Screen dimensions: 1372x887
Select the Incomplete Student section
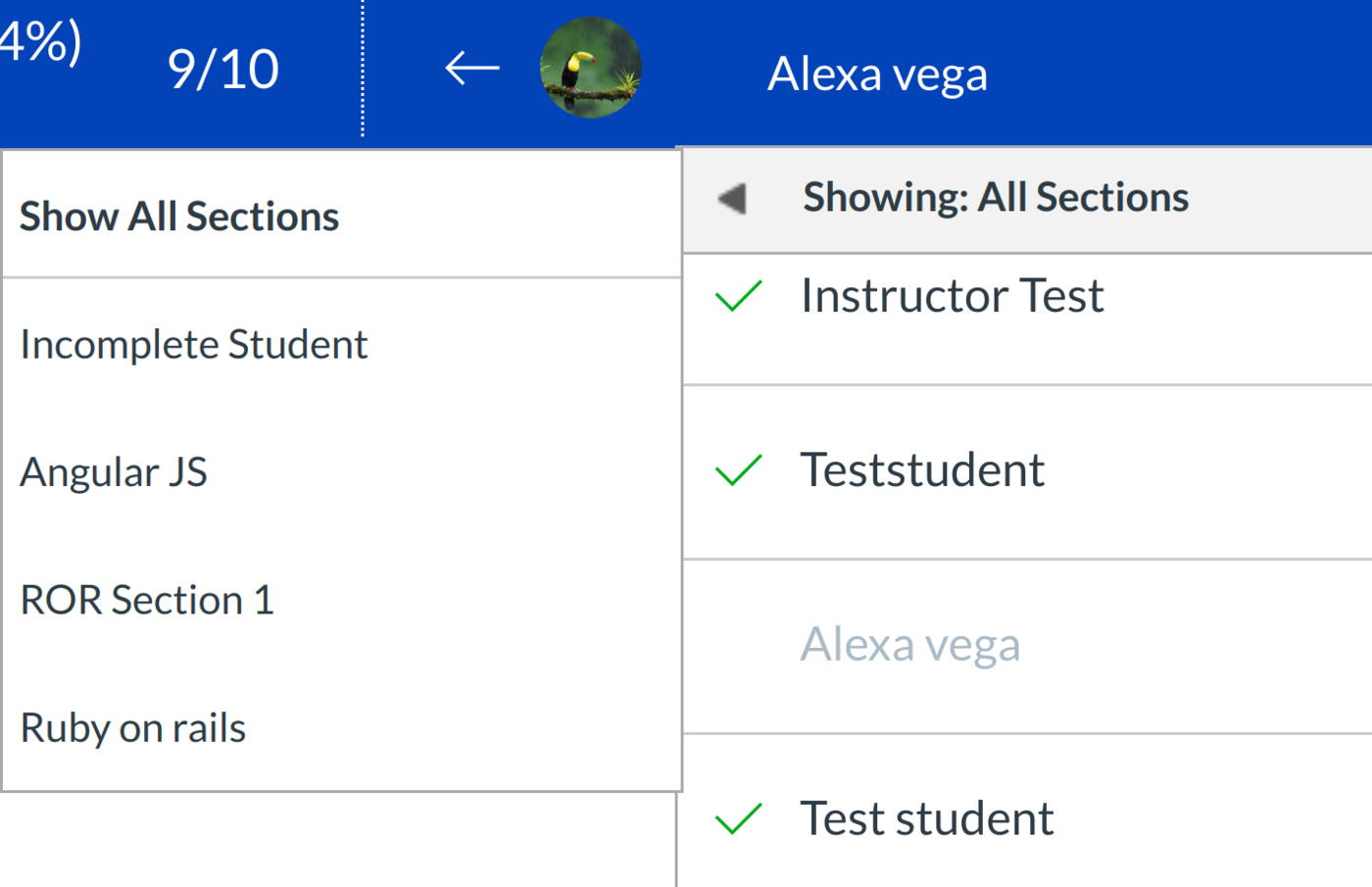(x=194, y=345)
